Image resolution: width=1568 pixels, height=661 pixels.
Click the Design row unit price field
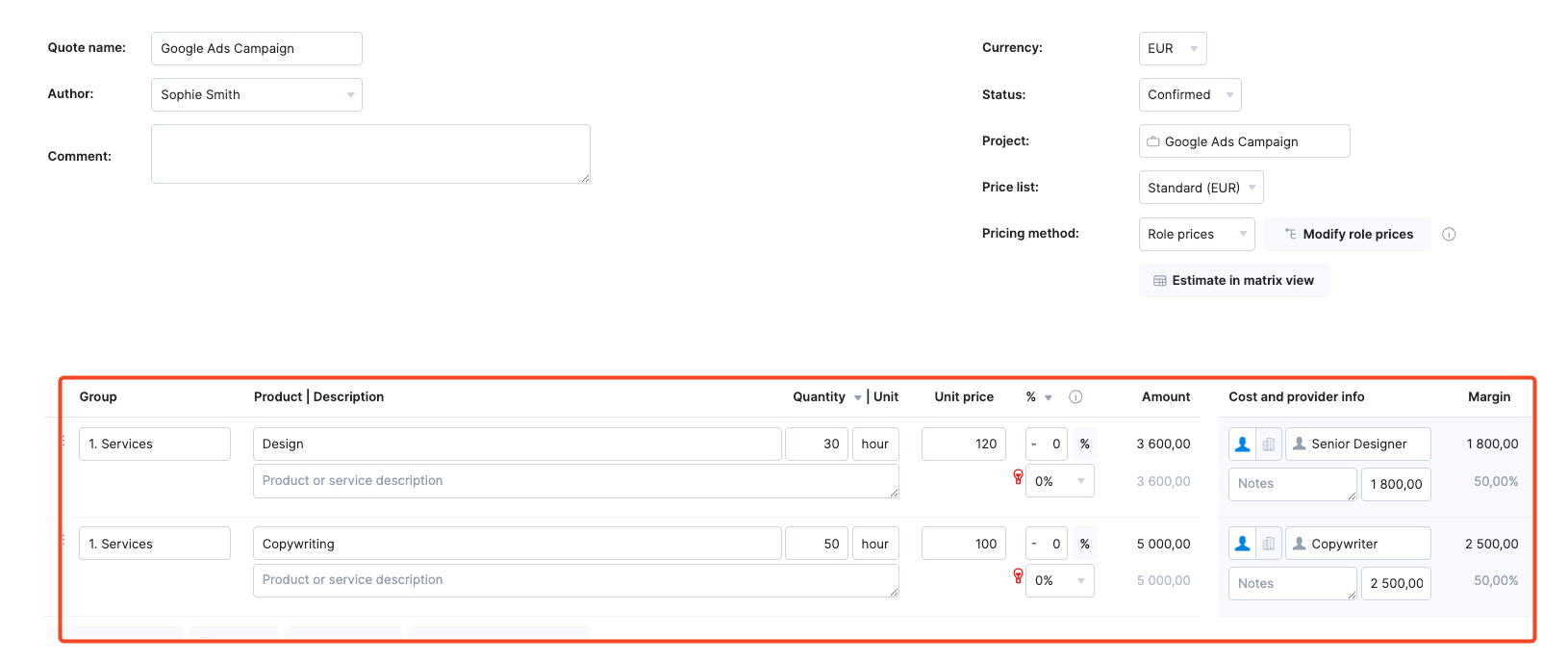[x=964, y=444]
